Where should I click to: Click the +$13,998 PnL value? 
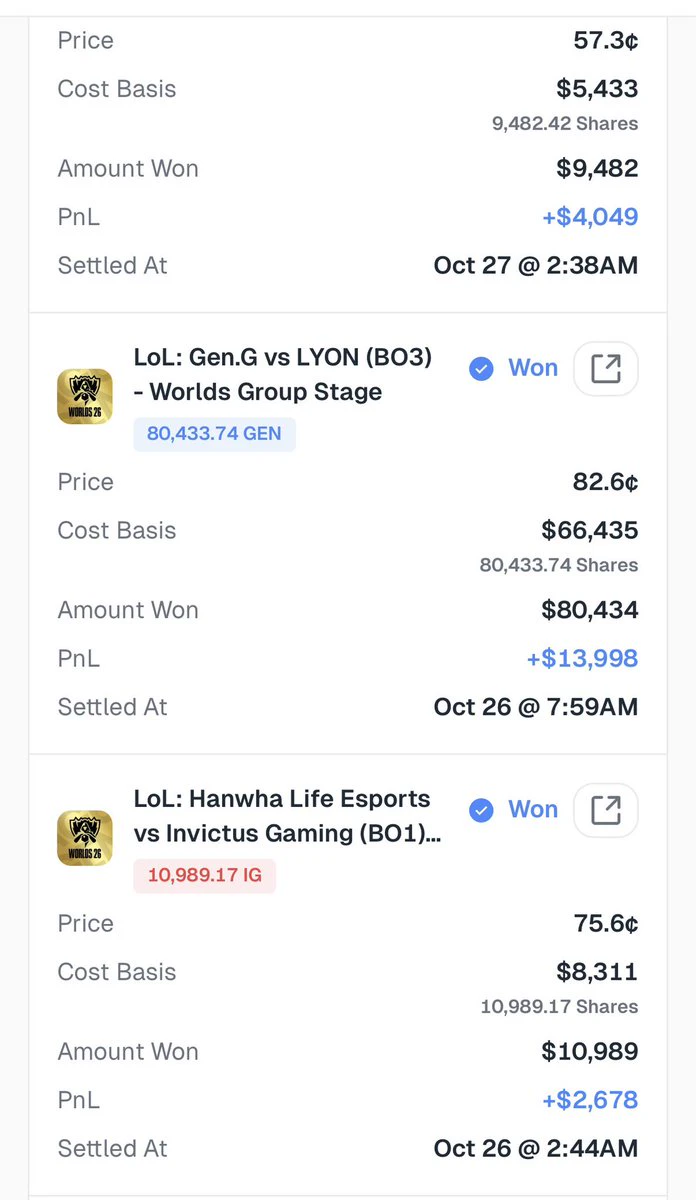(582, 659)
